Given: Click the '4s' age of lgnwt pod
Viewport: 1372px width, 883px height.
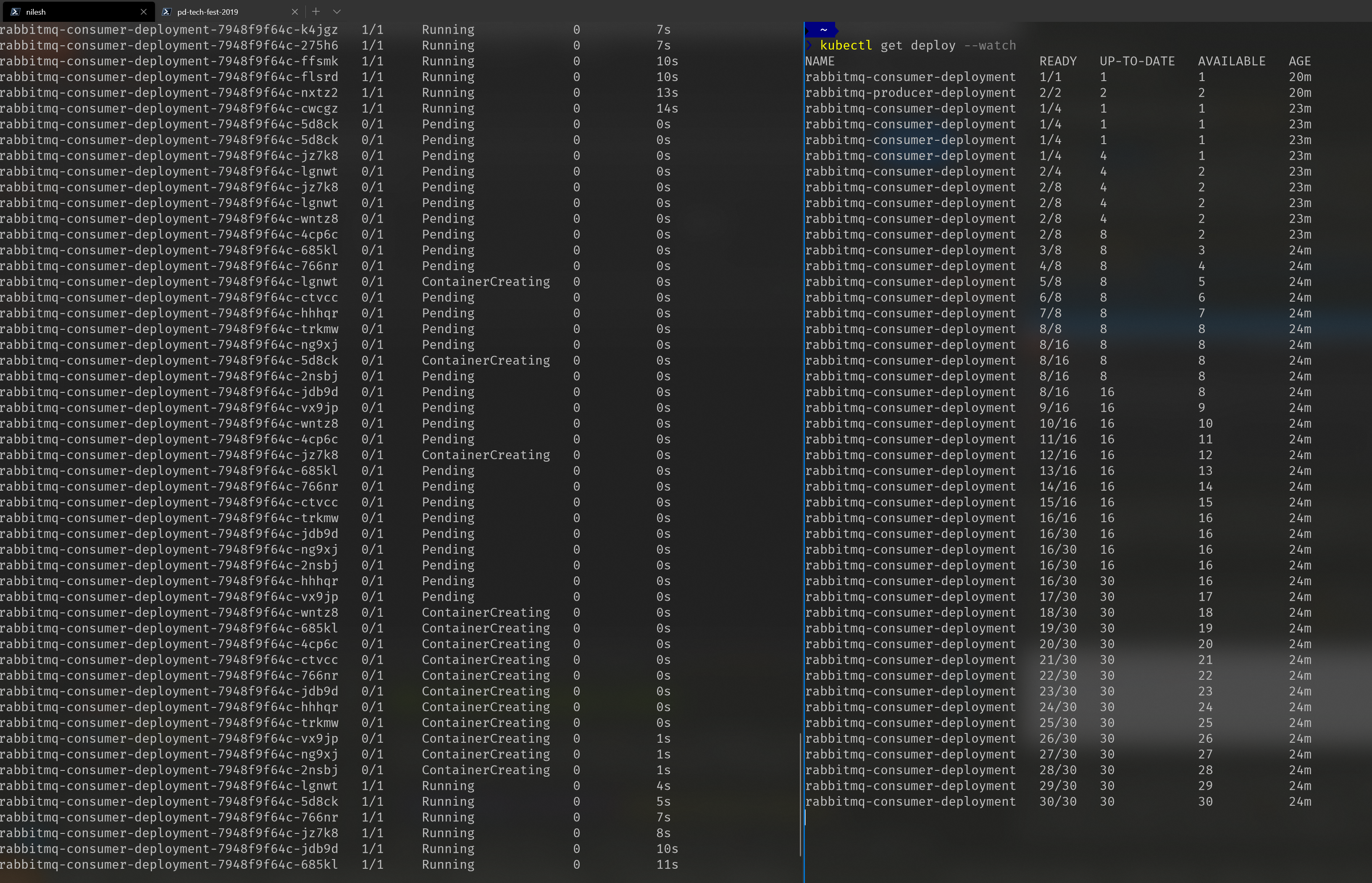Looking at the screenshot, I should (x=663, y=786).
